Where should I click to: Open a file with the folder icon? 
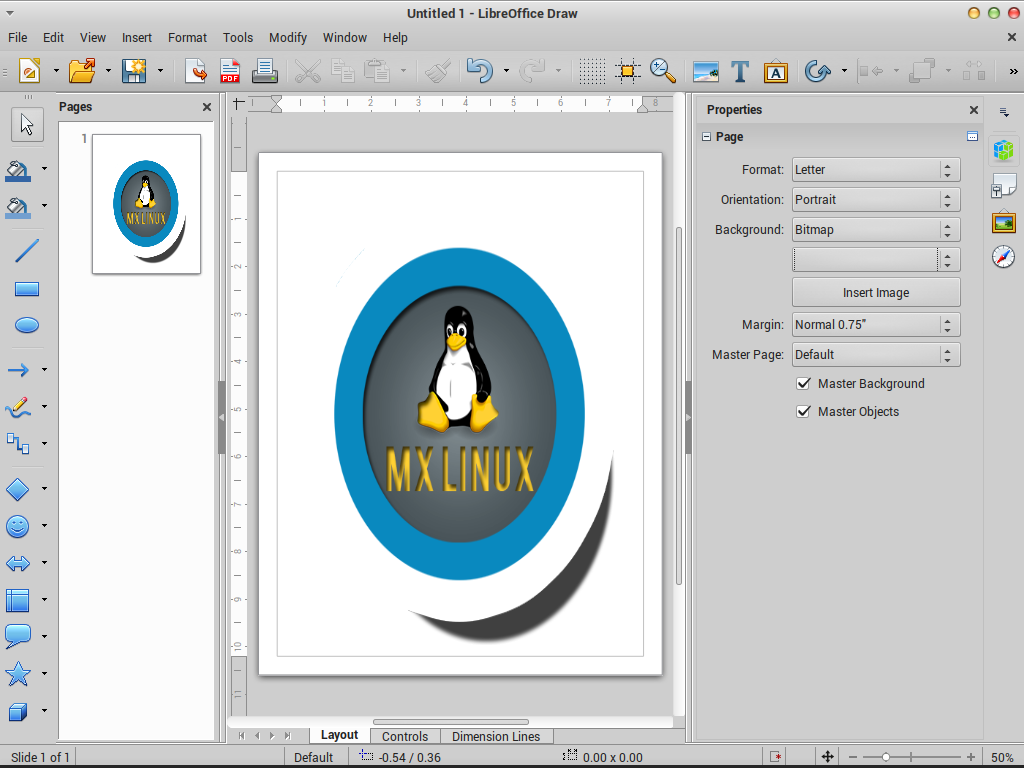[x=82, y=71]
